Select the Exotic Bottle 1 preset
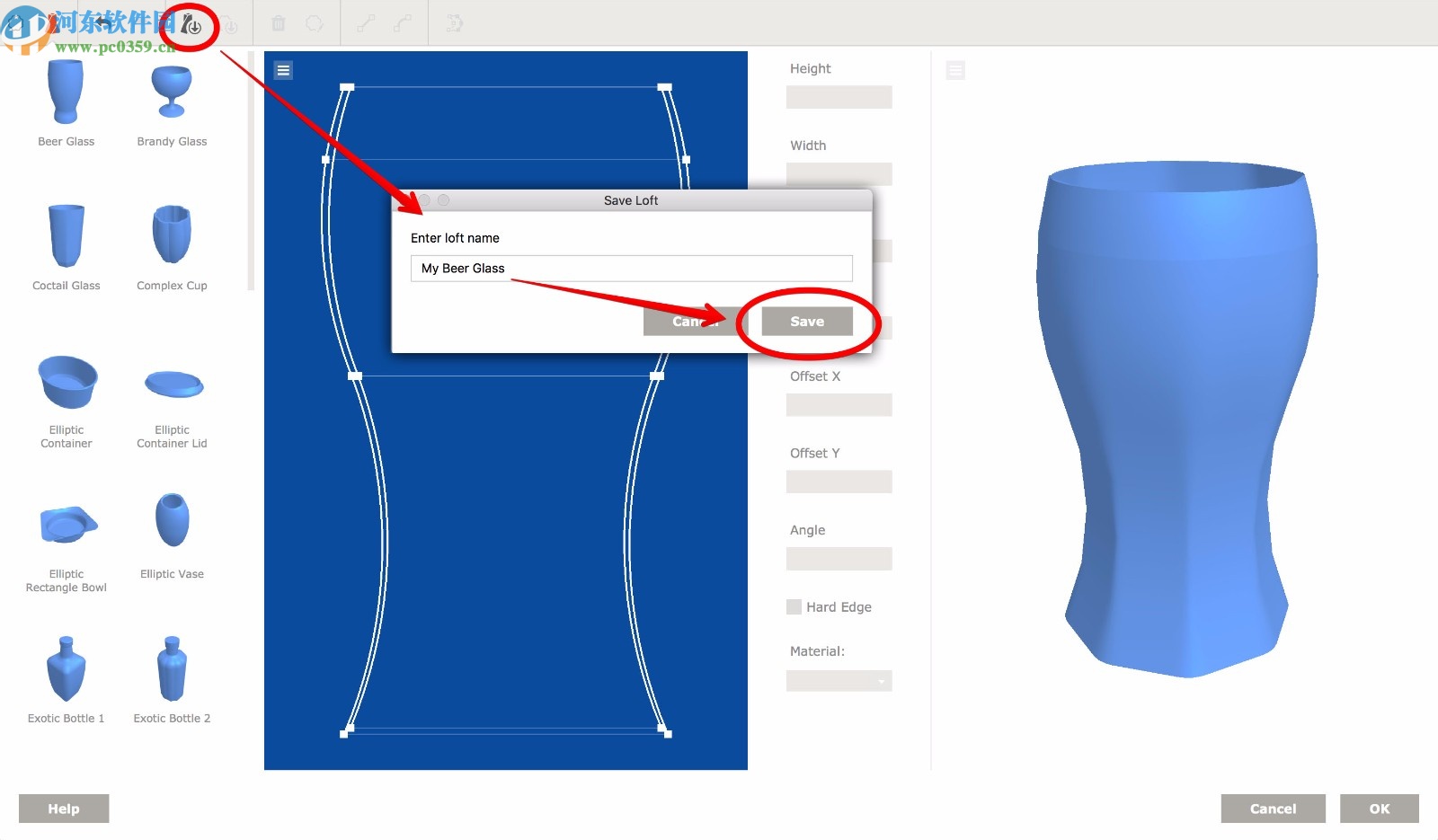This screenshot has width=1438, height=840. click(66, 680)
